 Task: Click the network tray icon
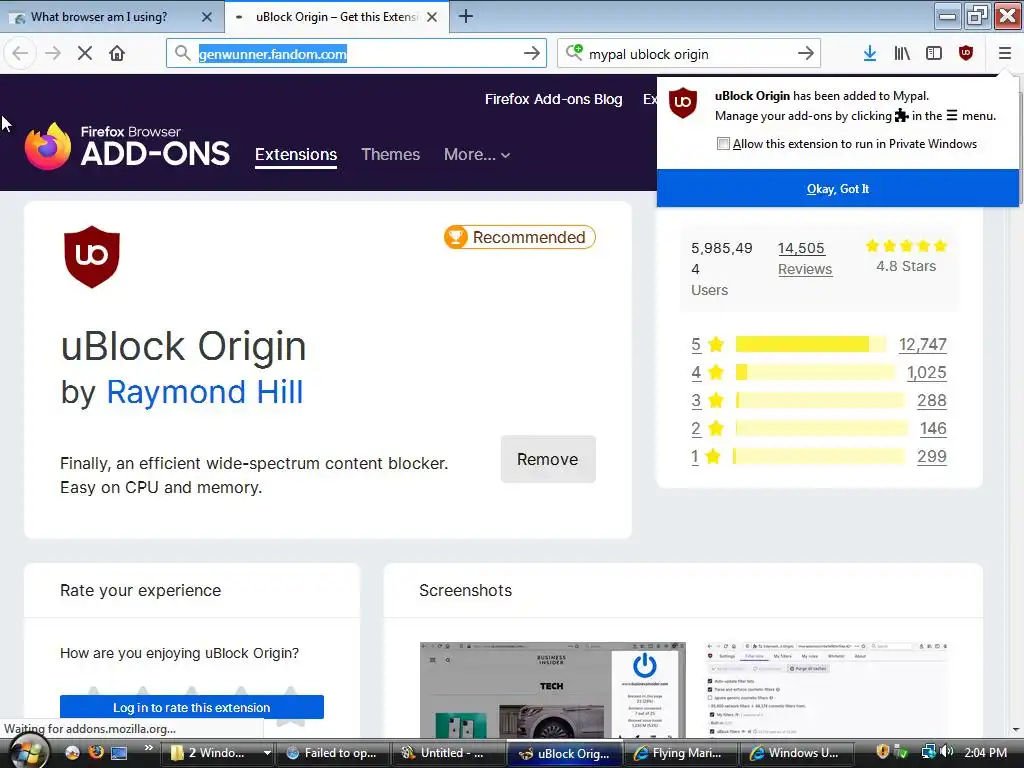tap(928, 752)
